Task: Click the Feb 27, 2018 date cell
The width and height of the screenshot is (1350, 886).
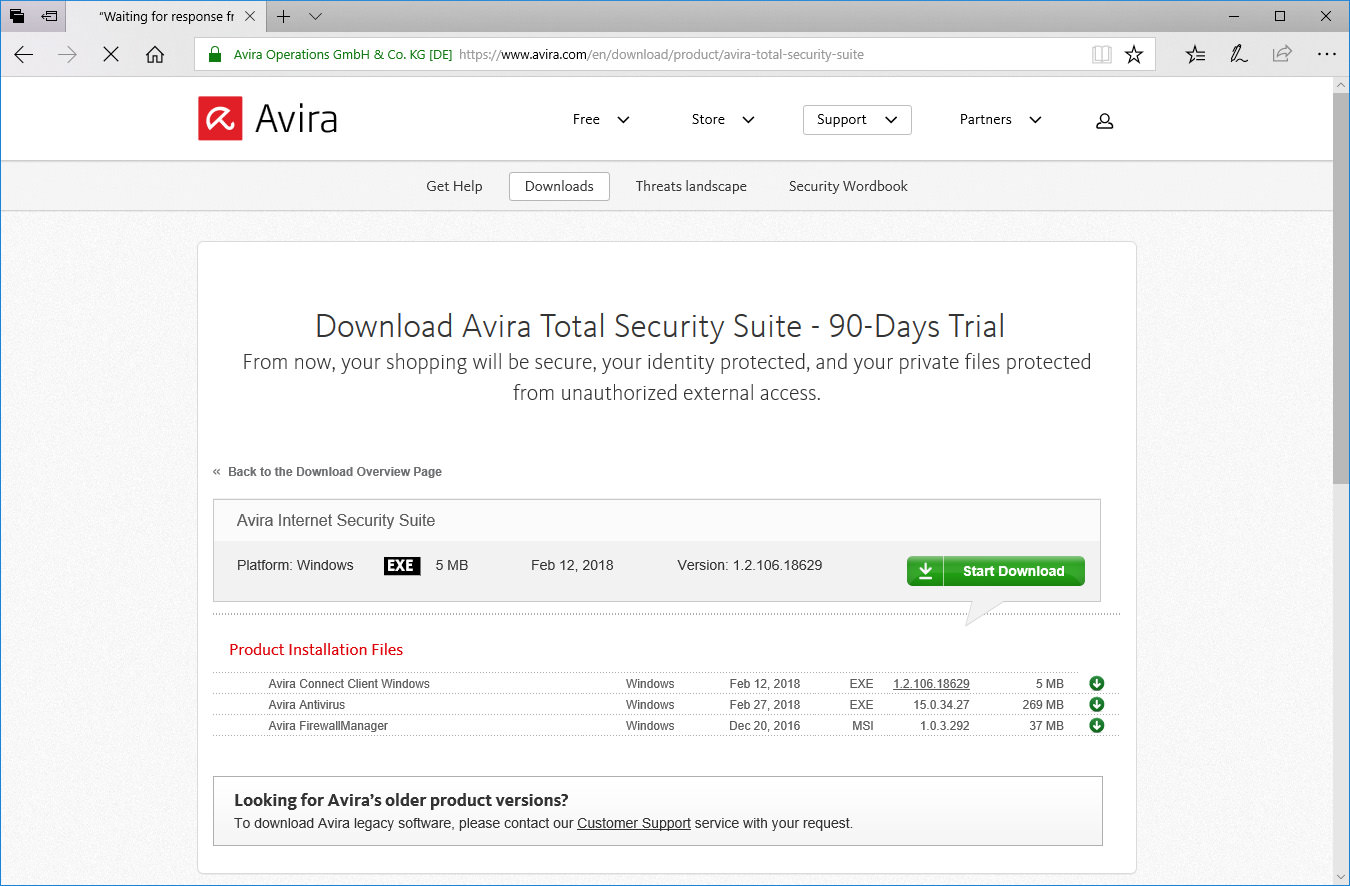Action: pos(765,705)
